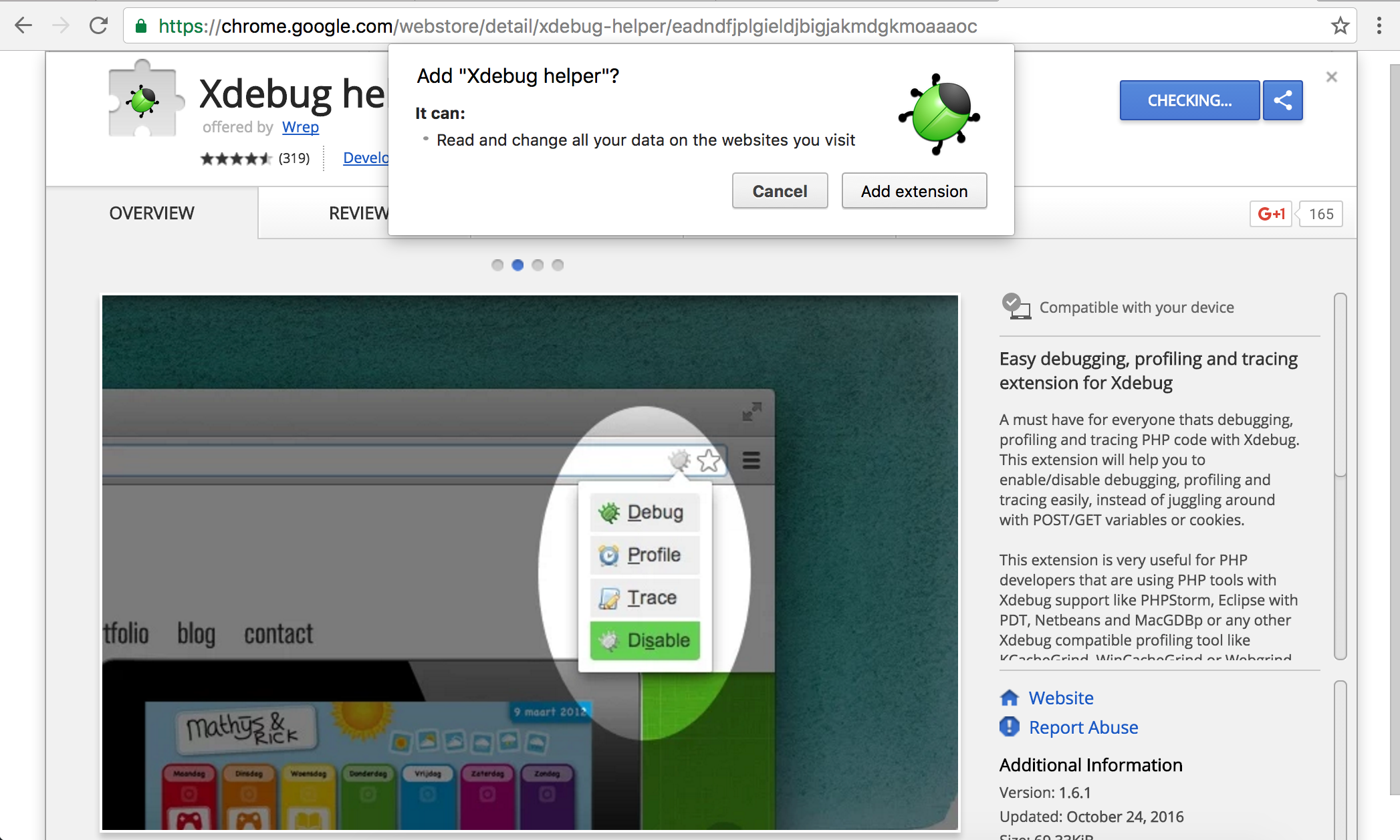Click the Website house icon

1009,698
